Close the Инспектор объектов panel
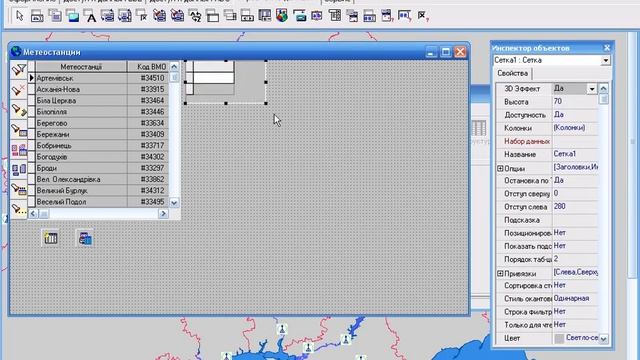Screen dimensions: 640x360 click(x=607, y=48)
